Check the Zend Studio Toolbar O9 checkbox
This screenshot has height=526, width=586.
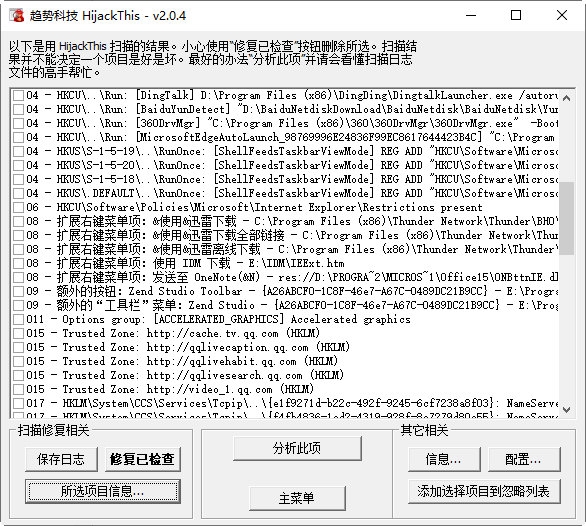click(18, 292)
